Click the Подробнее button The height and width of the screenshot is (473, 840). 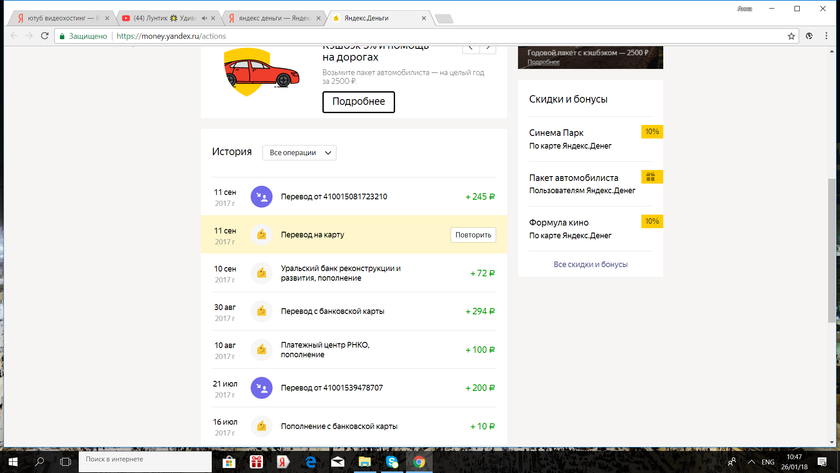click(358, 102)
